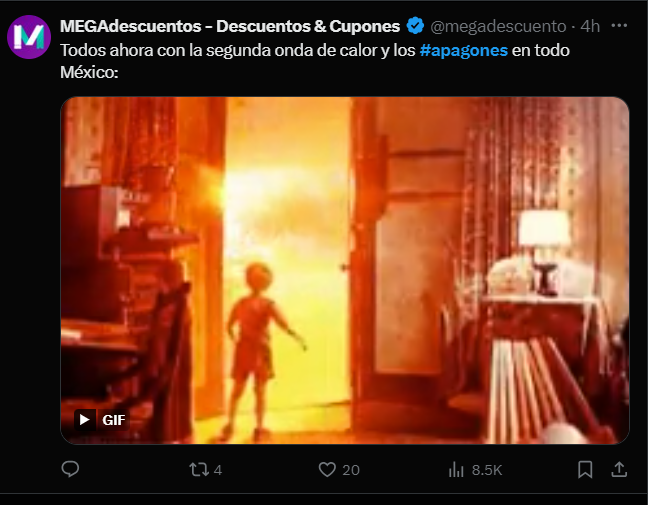Click the retweet count 4
This screenshot has height=505, width=648.
tap(218, 470)
